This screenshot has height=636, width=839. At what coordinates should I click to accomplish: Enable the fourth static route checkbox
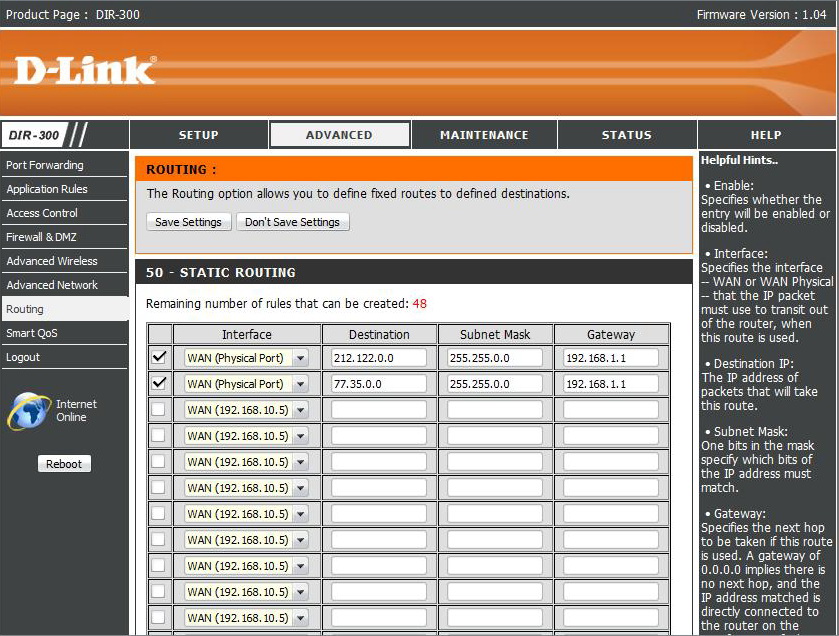[159, 436]
